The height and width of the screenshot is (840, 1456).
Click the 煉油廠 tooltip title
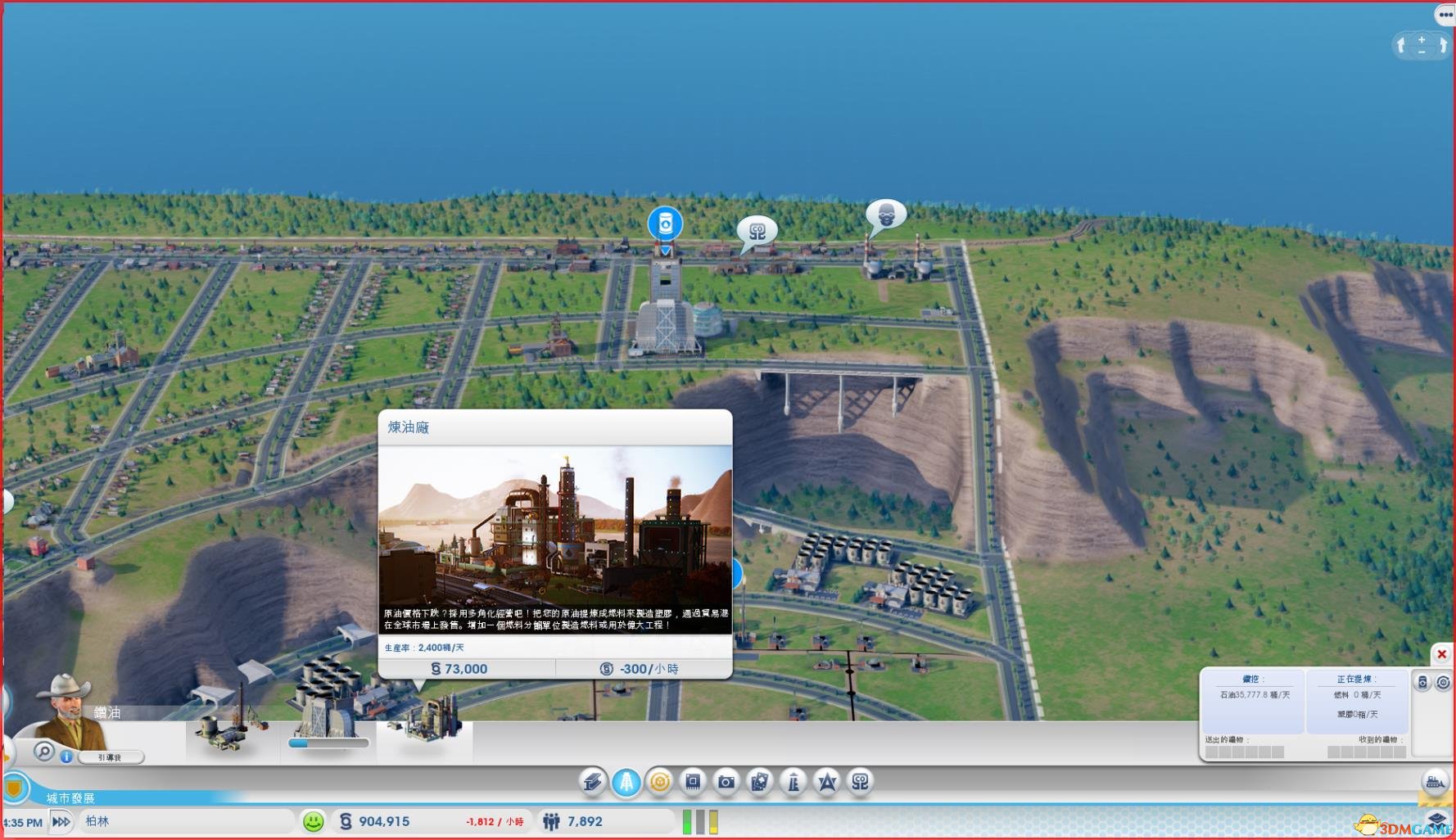(409, 427)
